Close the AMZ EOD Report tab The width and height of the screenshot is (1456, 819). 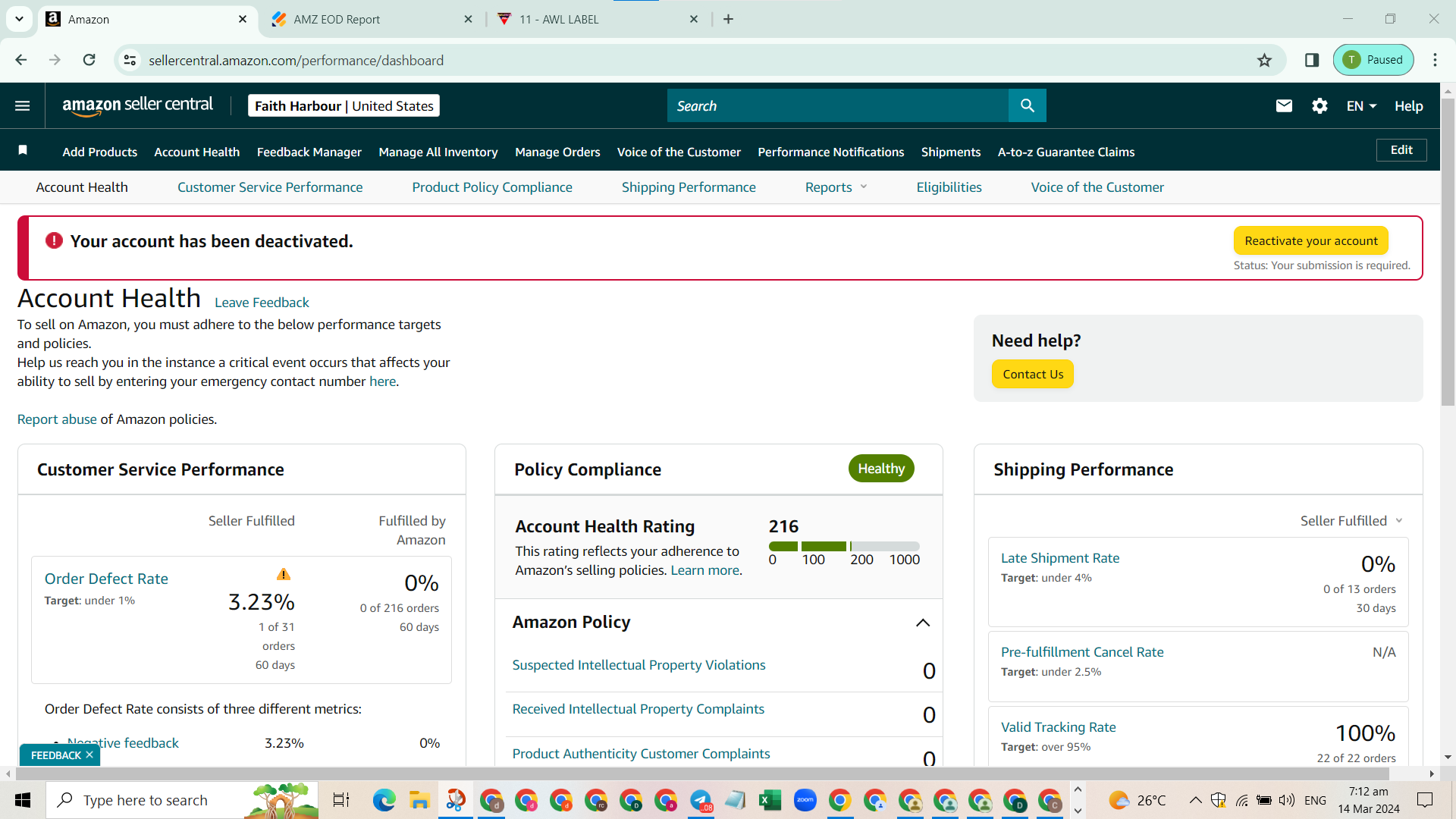(468, 19)
